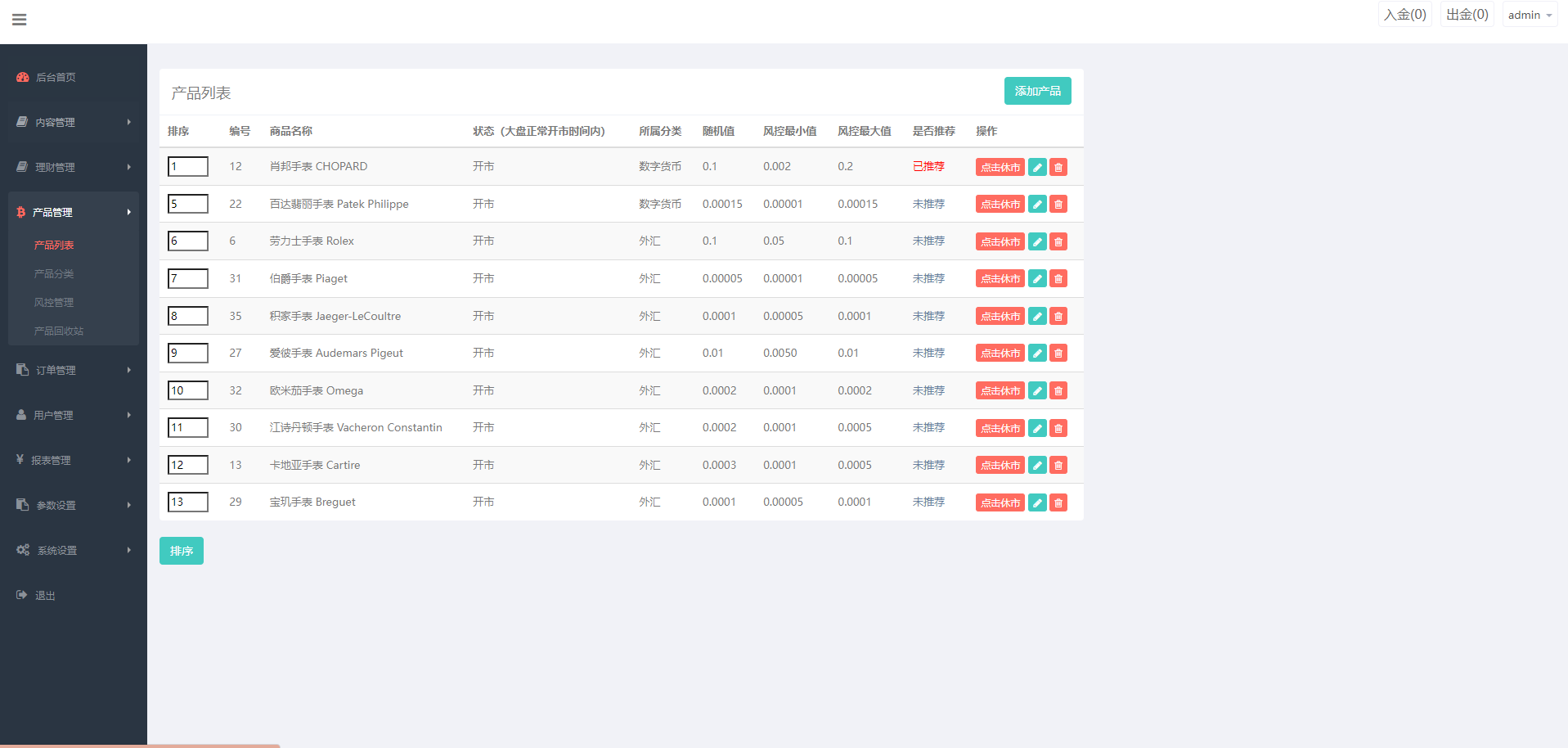1568x748 pixels.
Task: Click the 系统设置 gear icon in sidebar
Action: click(22, 549)
